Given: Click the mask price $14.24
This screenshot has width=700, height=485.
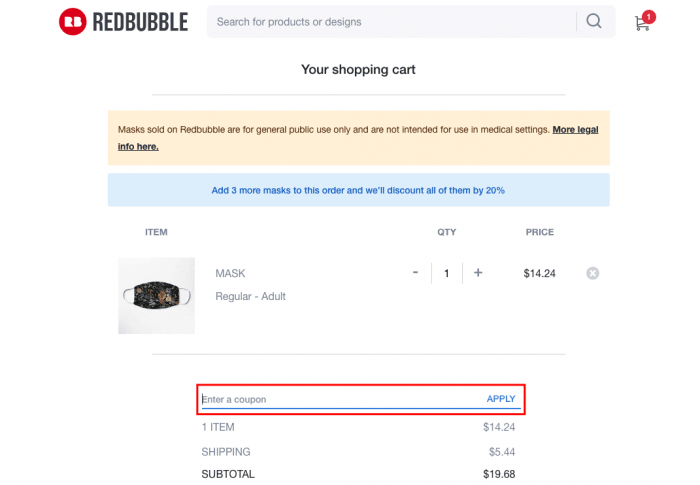Looking at the screenshot, I should point(539,273).
